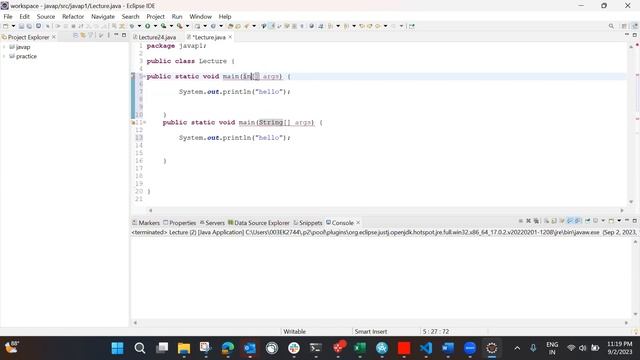
Task: Open the New file dropdown arrow
Action: [x=13, y=26]
